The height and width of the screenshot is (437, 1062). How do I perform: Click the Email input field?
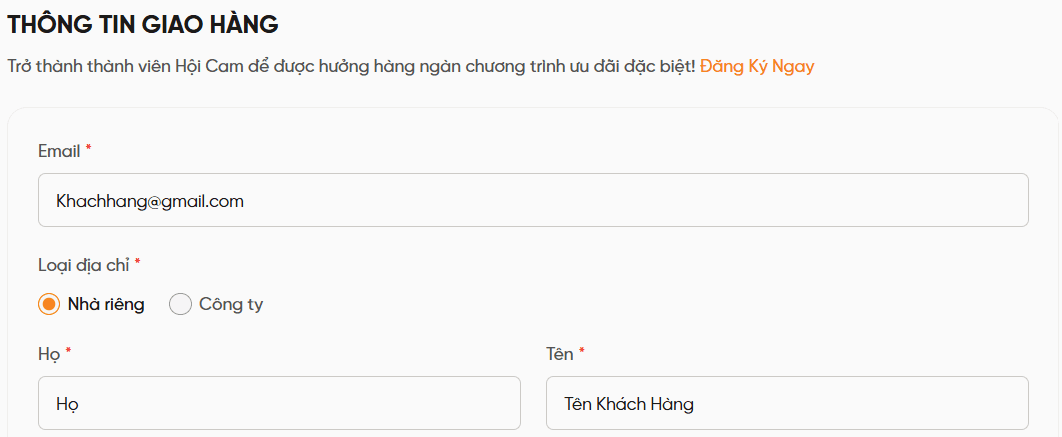pos(532,200)
